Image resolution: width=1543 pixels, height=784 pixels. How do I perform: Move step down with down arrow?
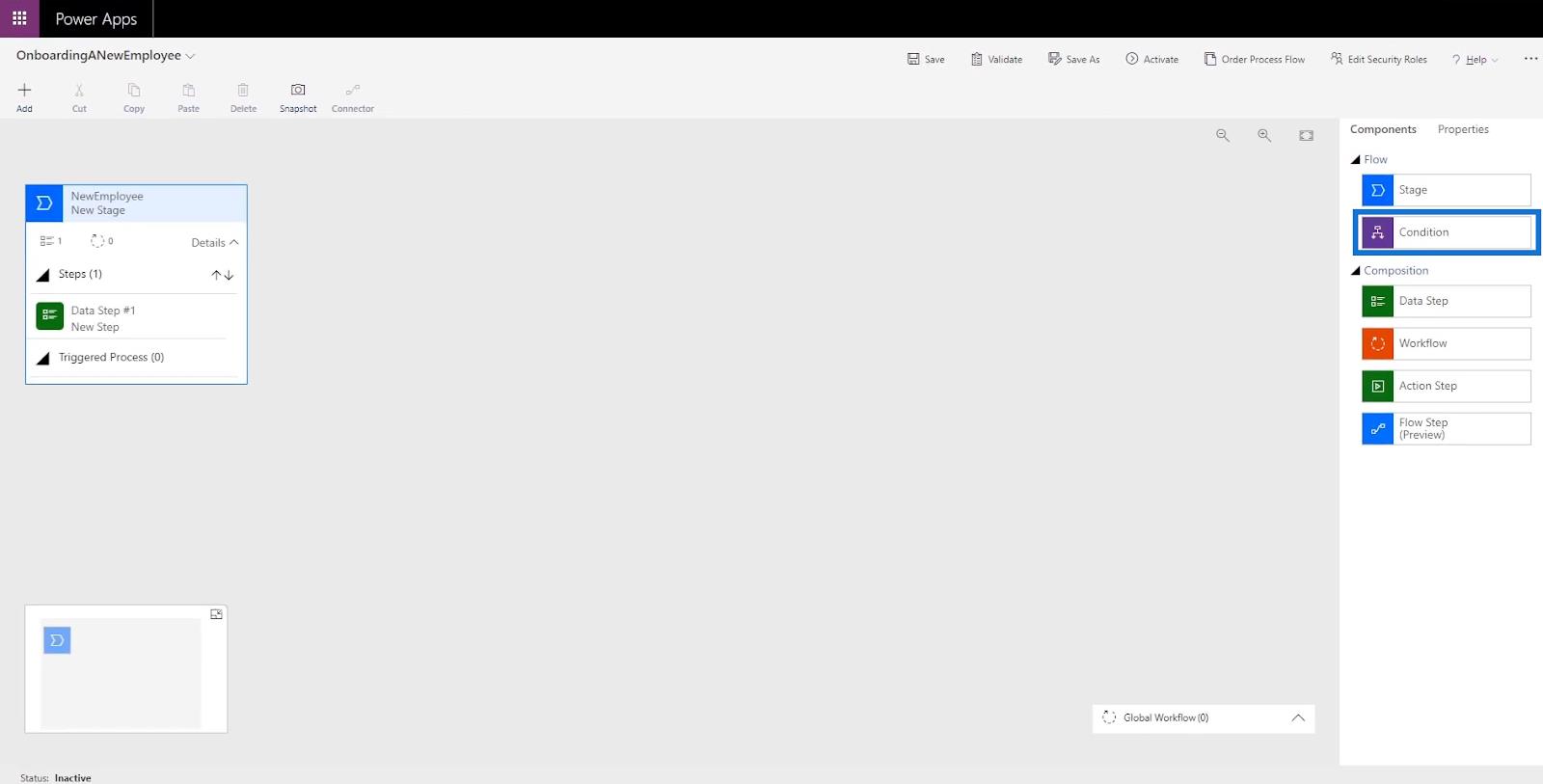(x=229, y=275)
